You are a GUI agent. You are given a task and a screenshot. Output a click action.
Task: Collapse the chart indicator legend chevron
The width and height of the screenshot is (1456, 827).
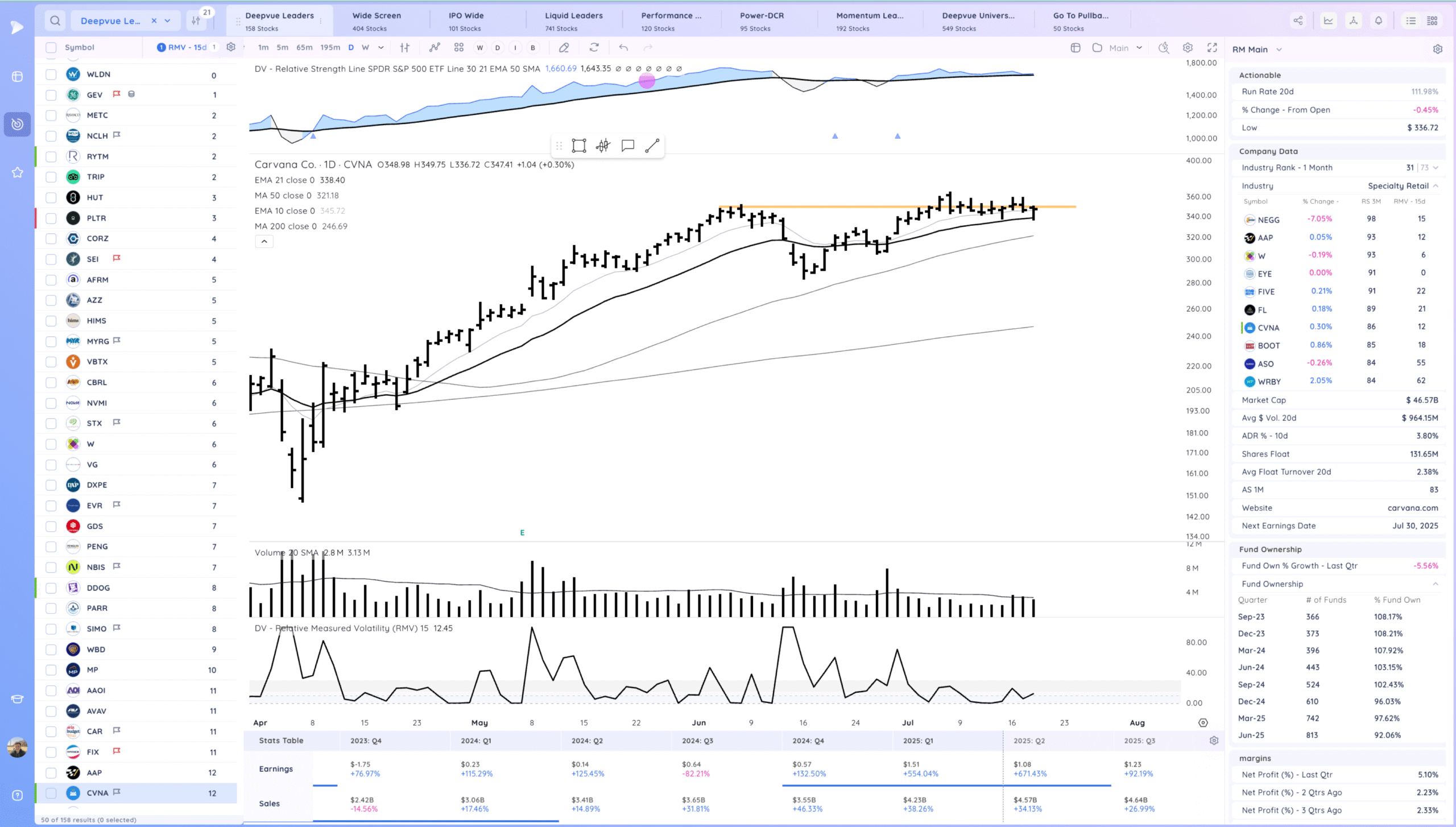(x=264, y=242)
